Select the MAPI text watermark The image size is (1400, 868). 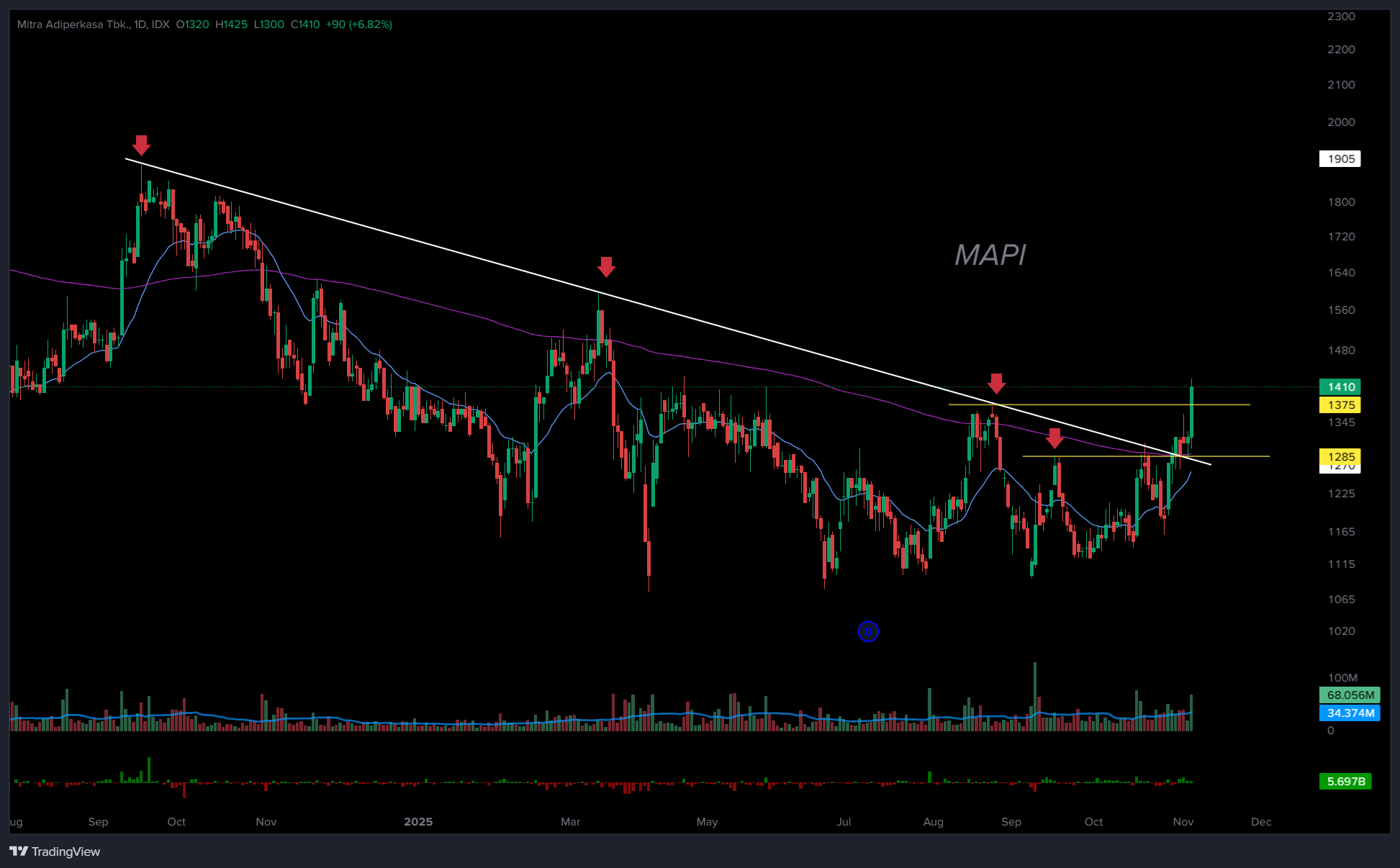990,255
